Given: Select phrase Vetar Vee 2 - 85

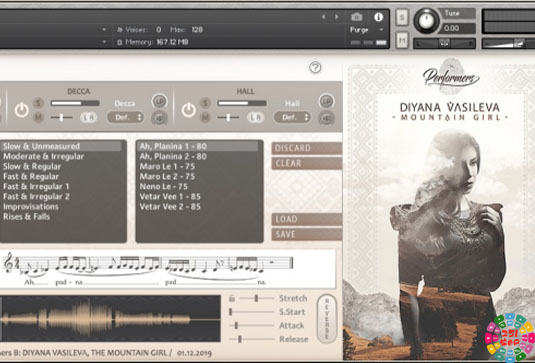Looking at the screenshot, I should (198, 207).
